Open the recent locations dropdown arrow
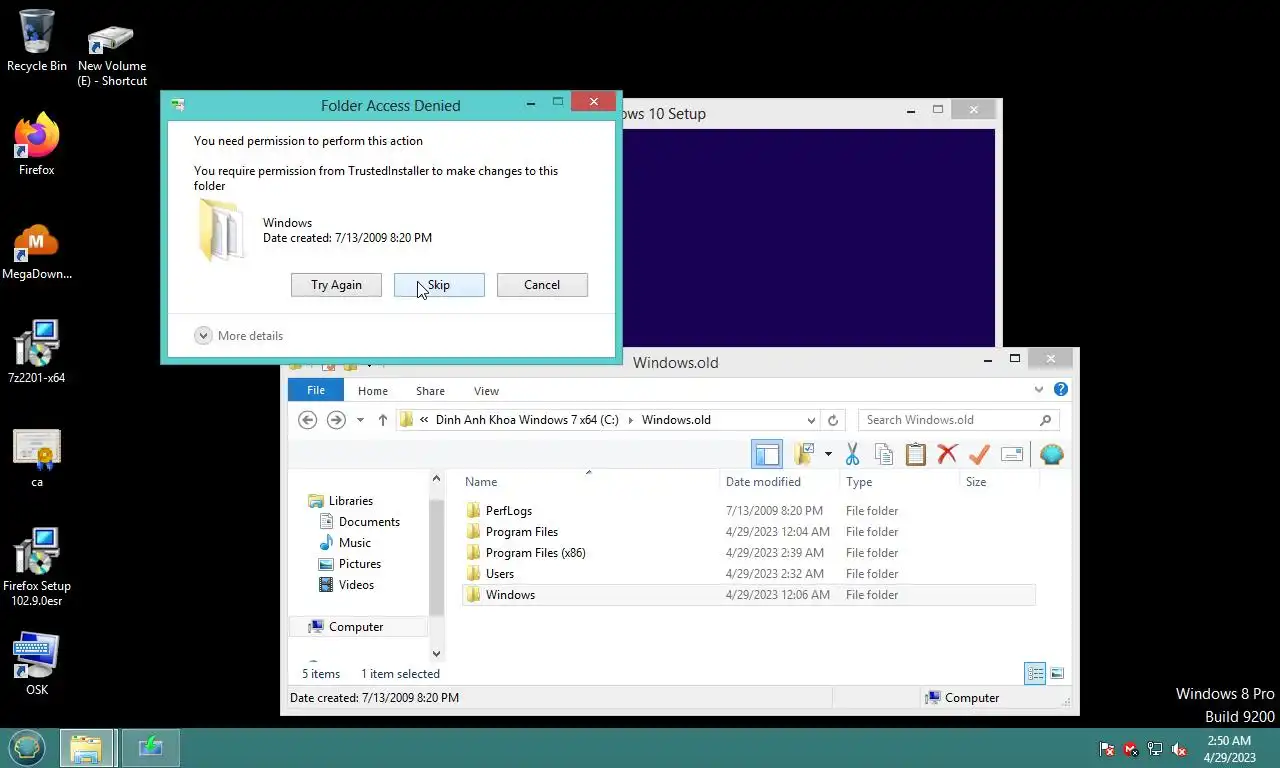The width and height of the screenshot is (1280, 768). pos(360,420)
